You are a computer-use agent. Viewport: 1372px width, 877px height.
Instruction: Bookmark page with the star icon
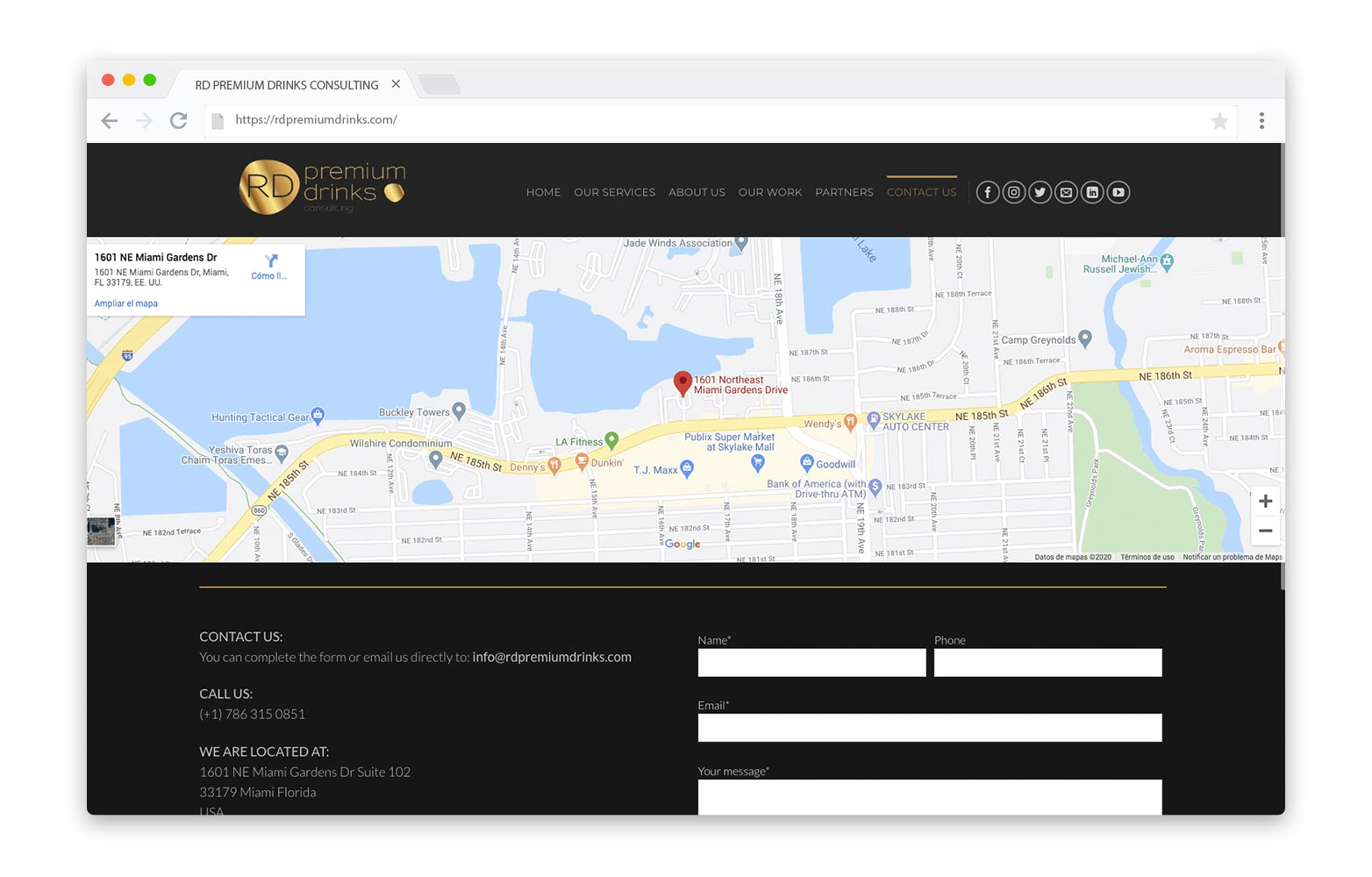[1218, 121]
